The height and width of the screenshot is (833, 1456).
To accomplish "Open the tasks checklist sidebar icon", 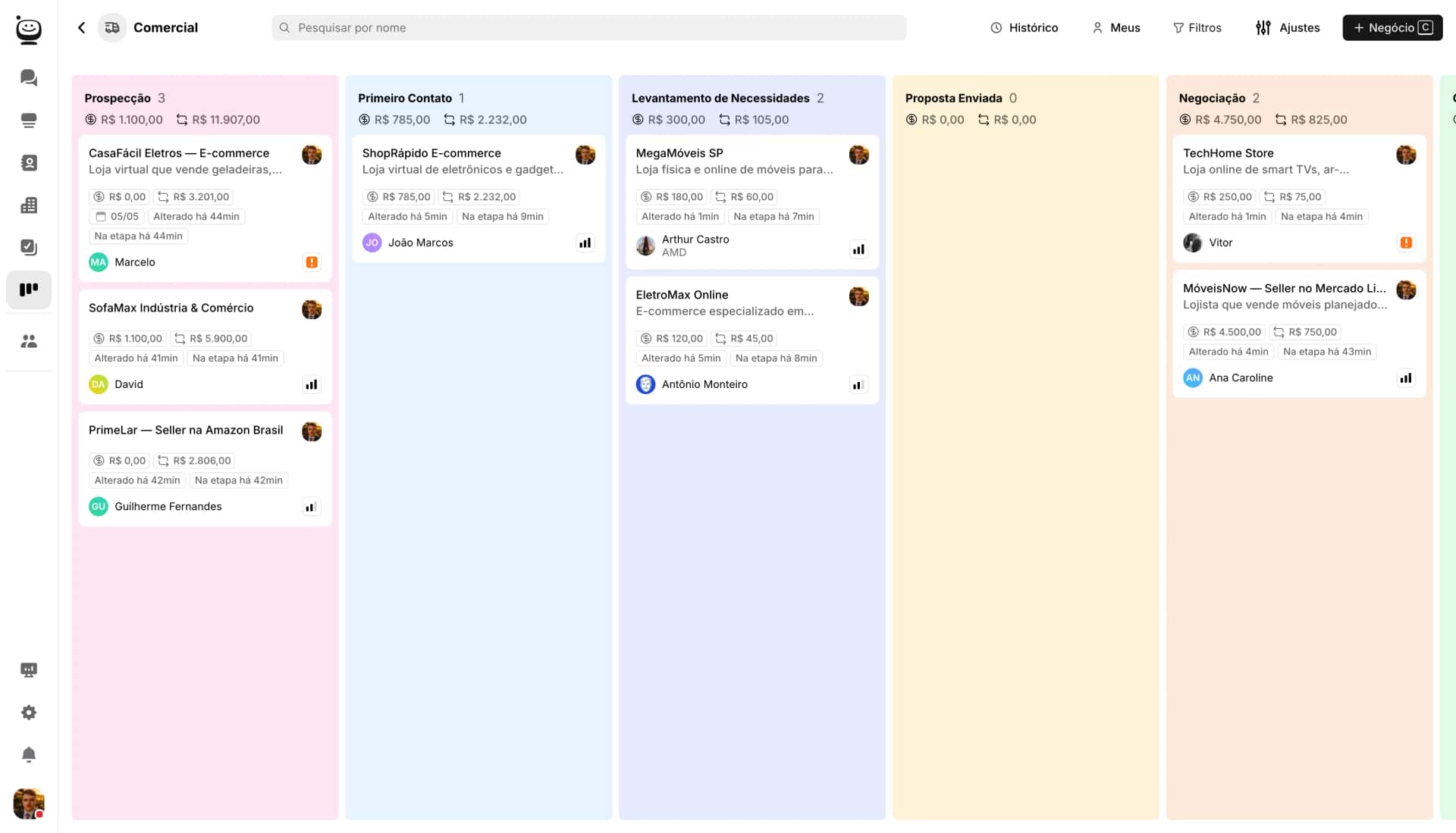I will pyautogui.click(x=29, y=247).
